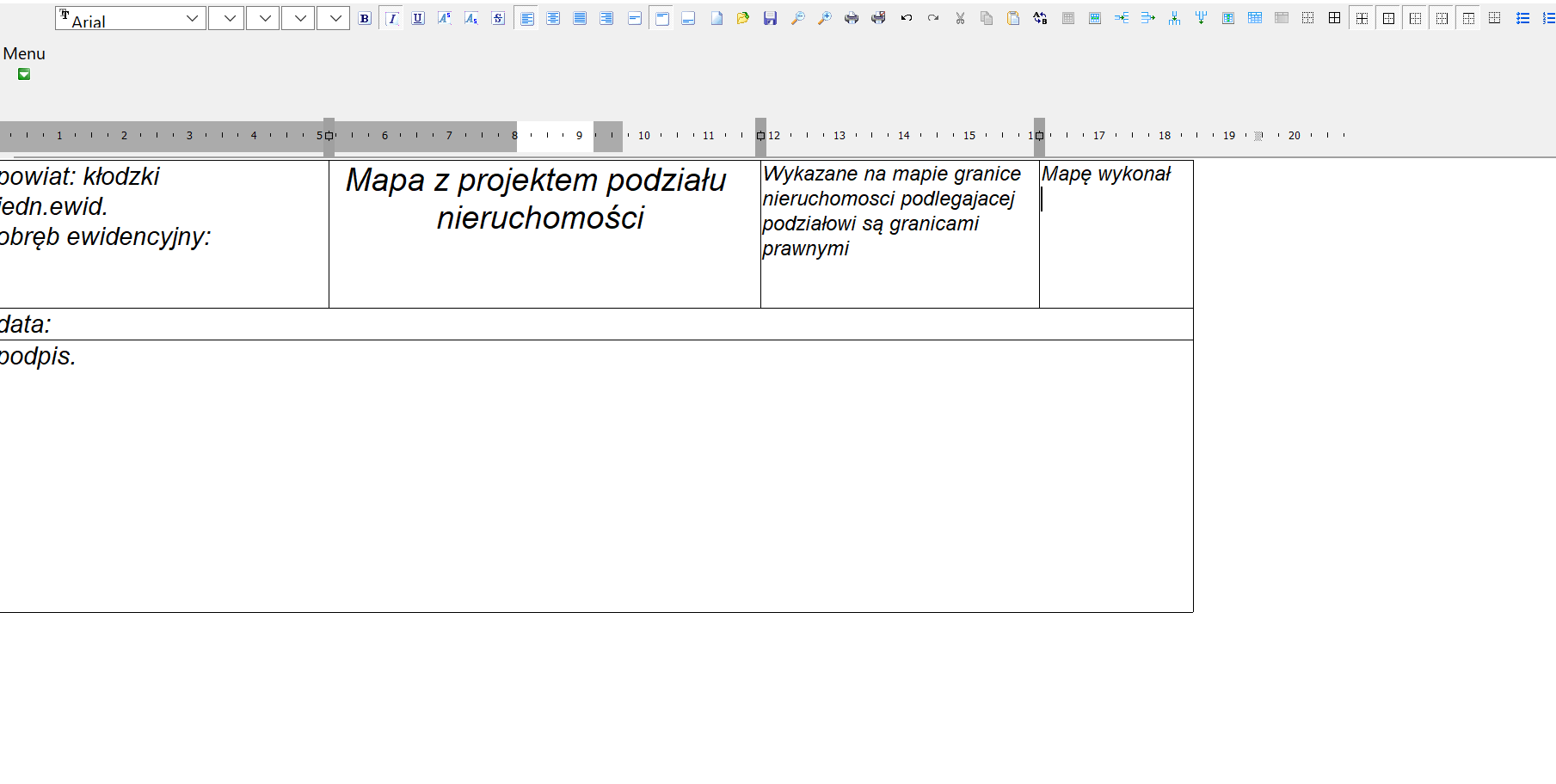Click the tab stop near ruler 19

[1258, 136]
